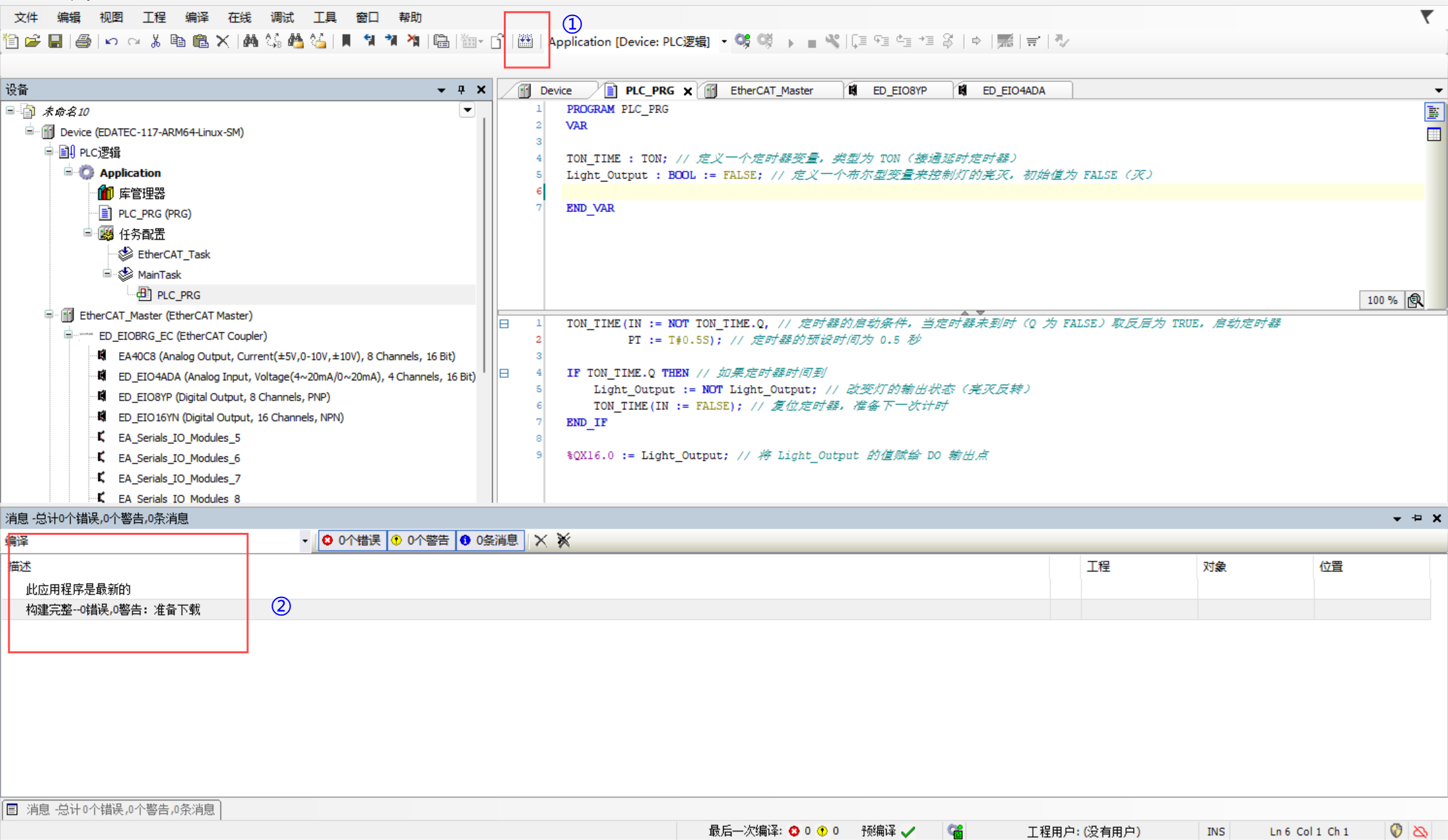Collapse the Application tree node

(x=68, y=172)
